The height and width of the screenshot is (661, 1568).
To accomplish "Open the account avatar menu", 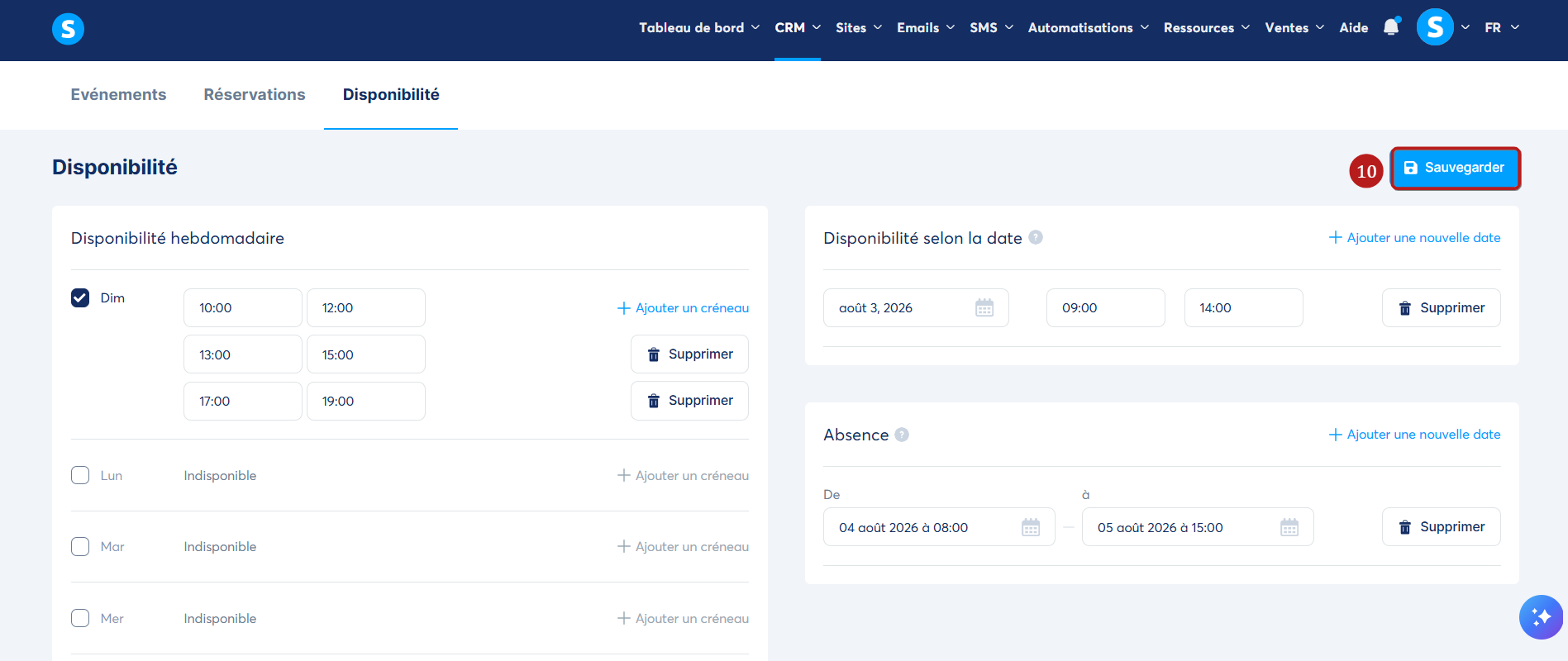I will click(x=1435, y=27).
